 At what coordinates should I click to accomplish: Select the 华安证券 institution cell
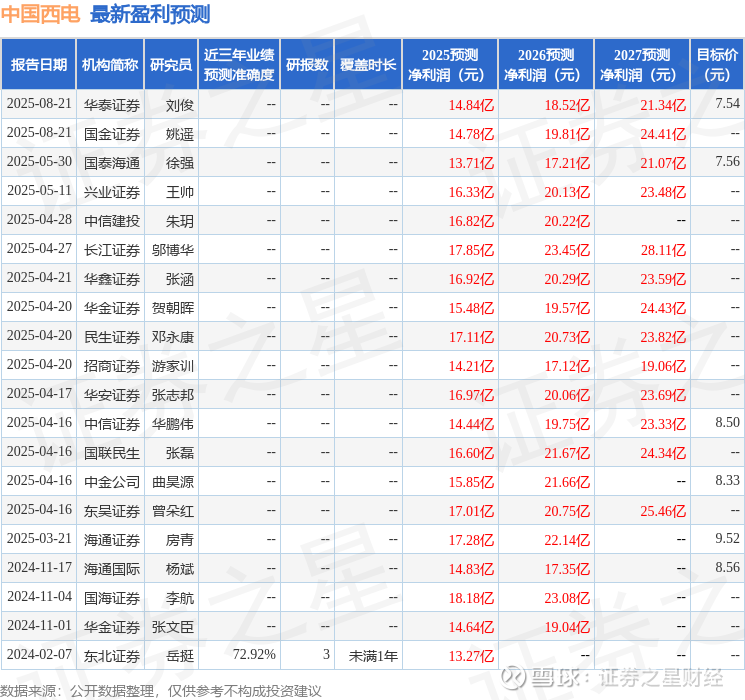coord(112,395)
